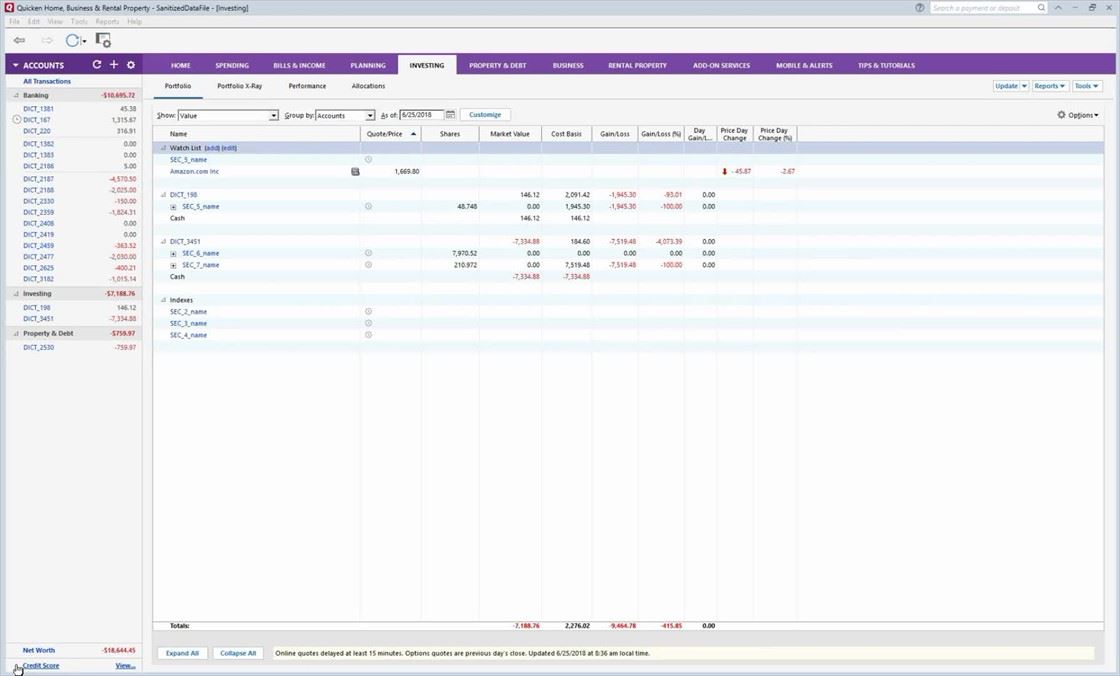Click the news icon beside Amazon.com Inc
1120x676 pixels.
tap(355, 172)
